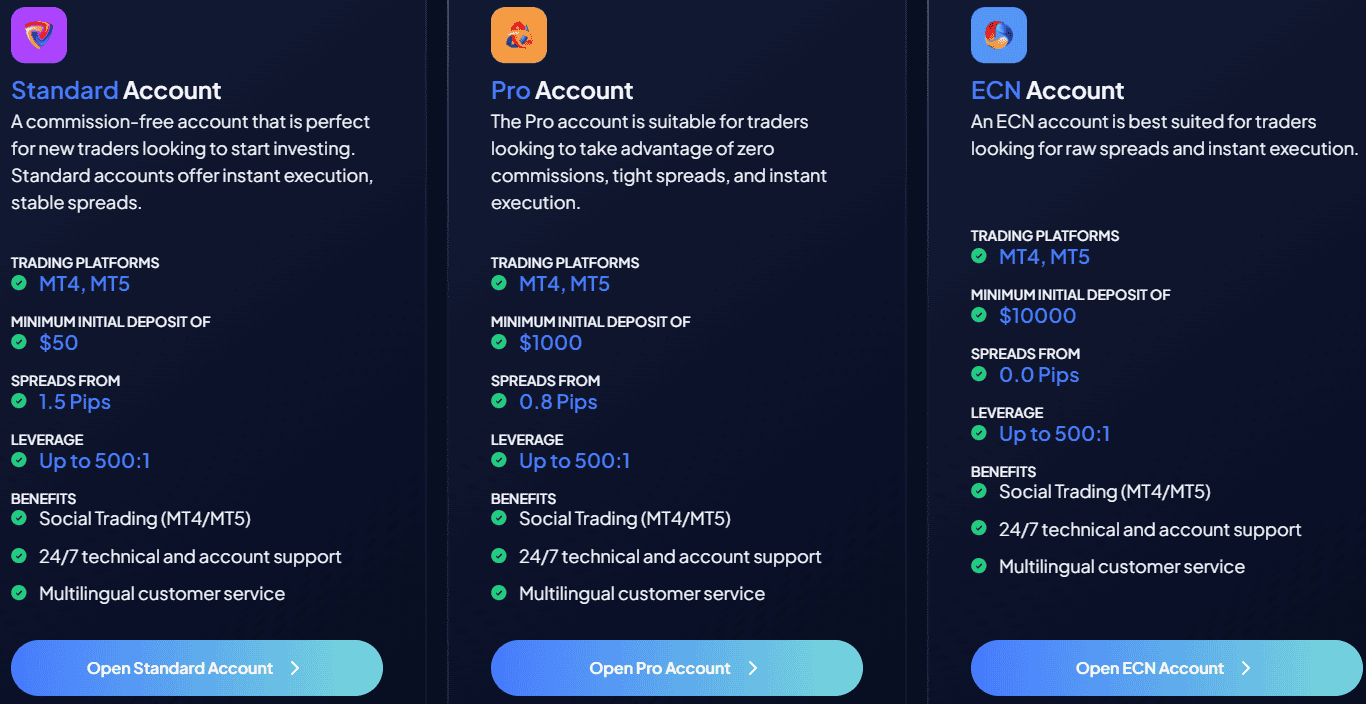Select the Standard Account heading

coord(116,90)
